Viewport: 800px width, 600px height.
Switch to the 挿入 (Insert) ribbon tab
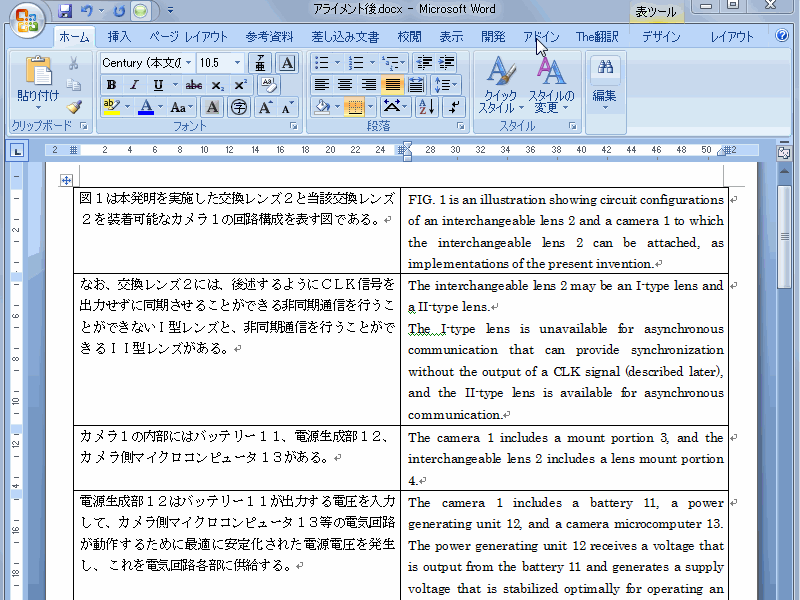tap(119, 37)
